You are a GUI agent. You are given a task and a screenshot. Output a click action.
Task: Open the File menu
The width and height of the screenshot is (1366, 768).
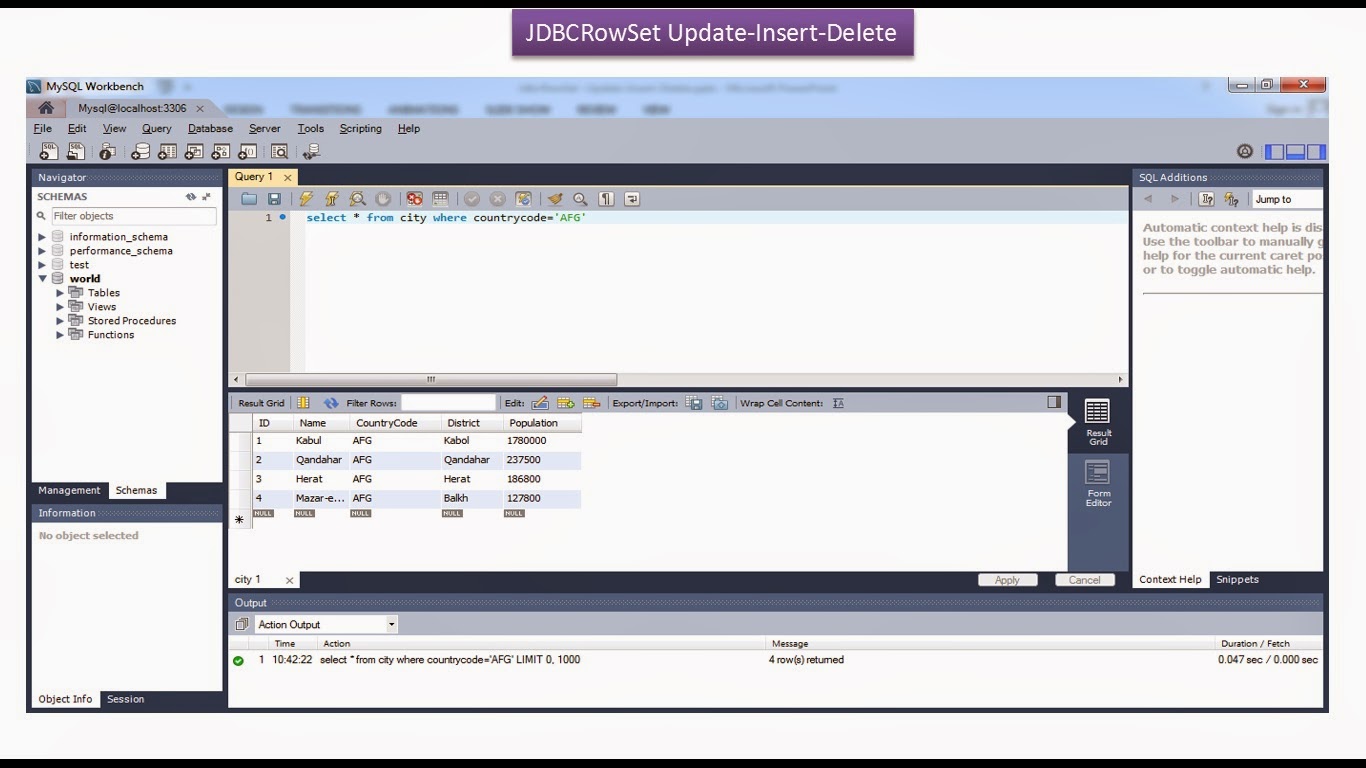pos(43,128)
